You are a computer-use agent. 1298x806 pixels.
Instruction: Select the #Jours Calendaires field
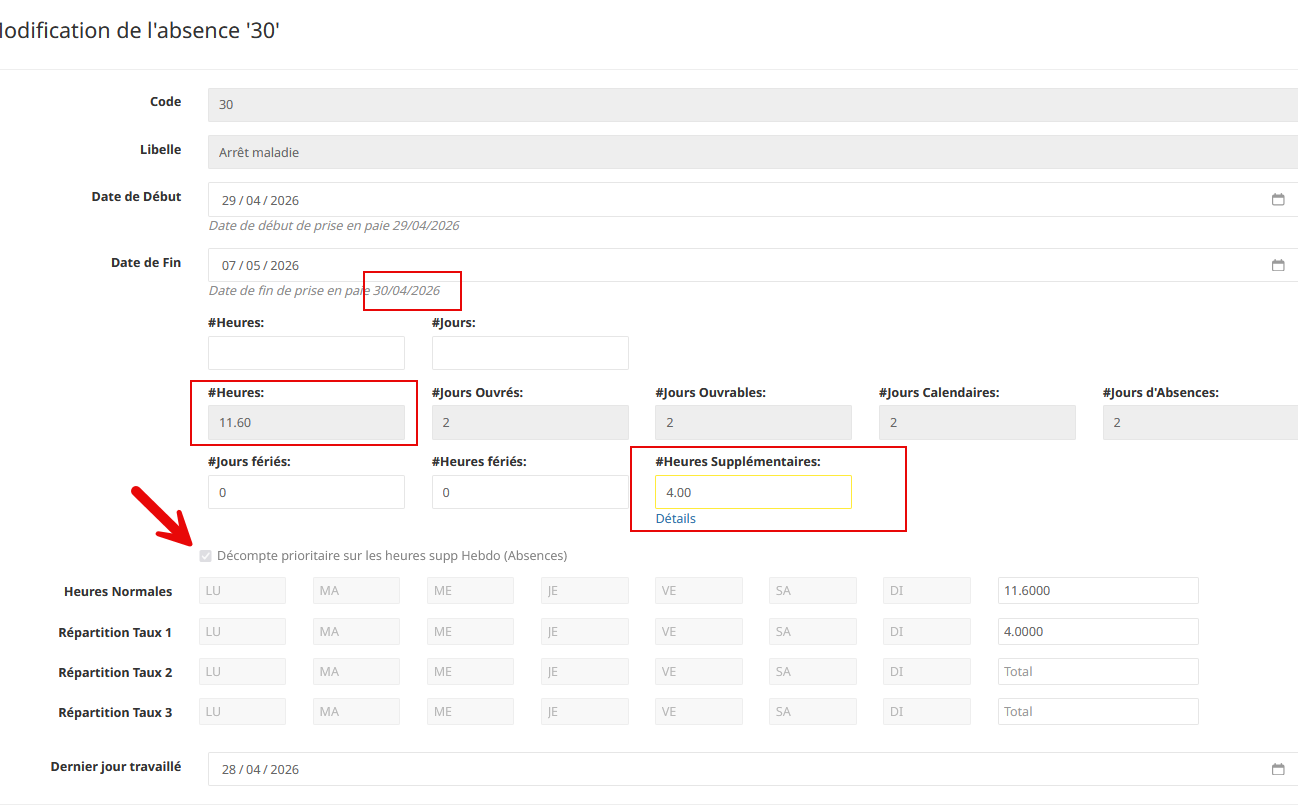(977, 422)
